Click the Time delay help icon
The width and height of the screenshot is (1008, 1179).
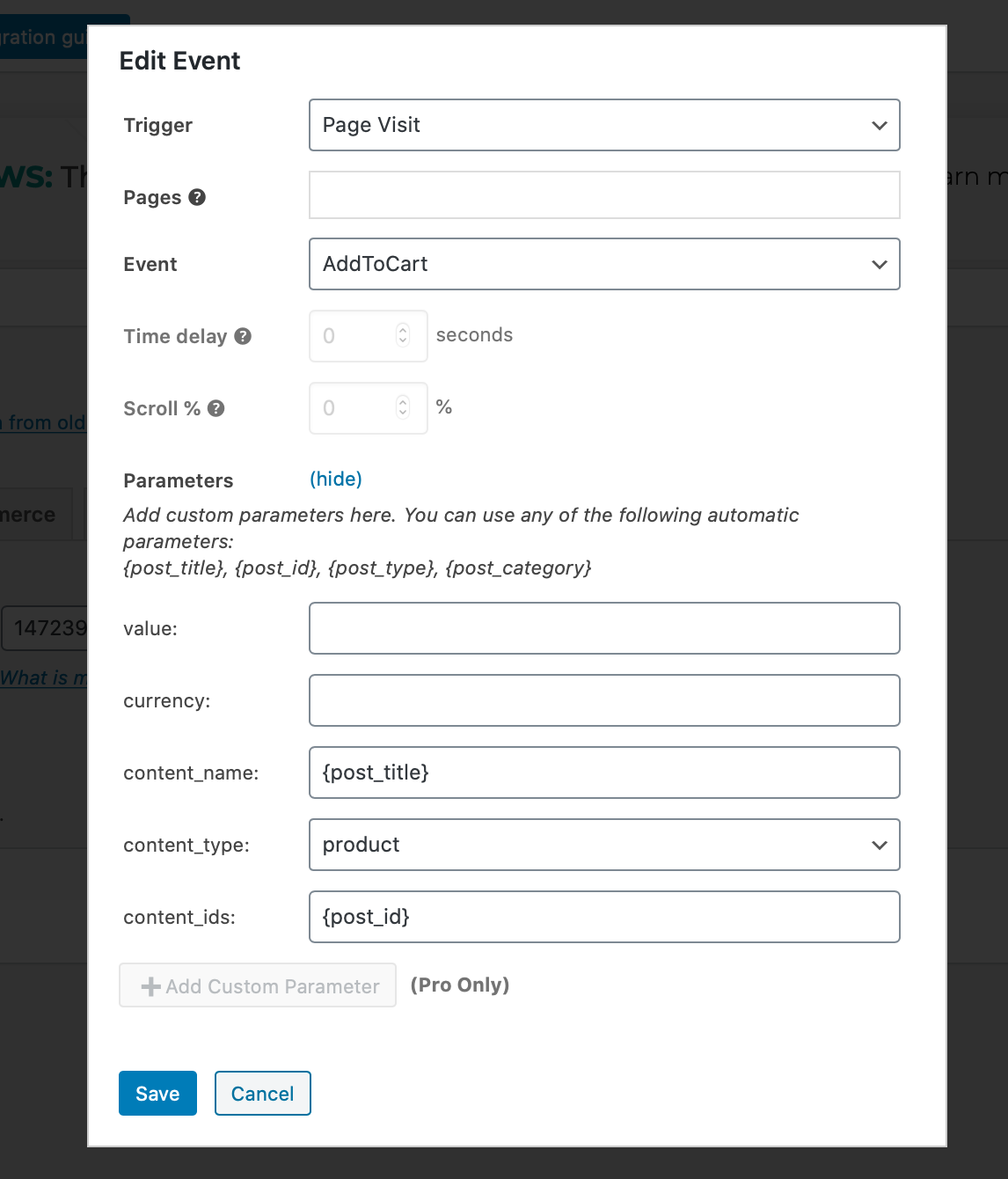243,336
